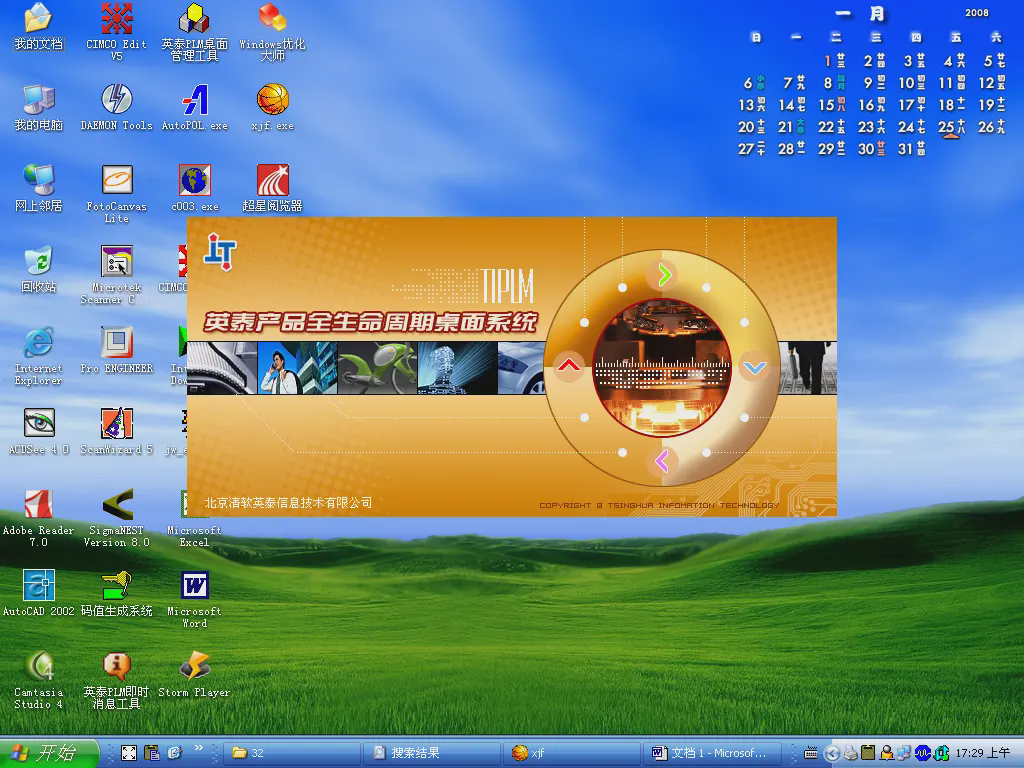The width and height of the screenshot is (1024, 768).
Task: Click the taskbar clock showing 17:29
Action: [983, 753]
